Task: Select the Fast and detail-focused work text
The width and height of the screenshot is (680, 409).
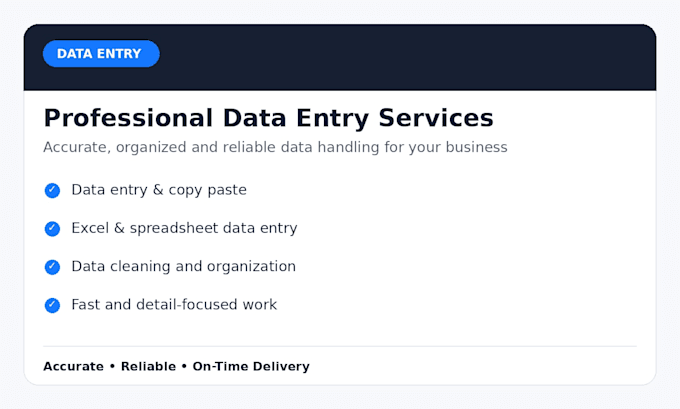Action: 174,304
